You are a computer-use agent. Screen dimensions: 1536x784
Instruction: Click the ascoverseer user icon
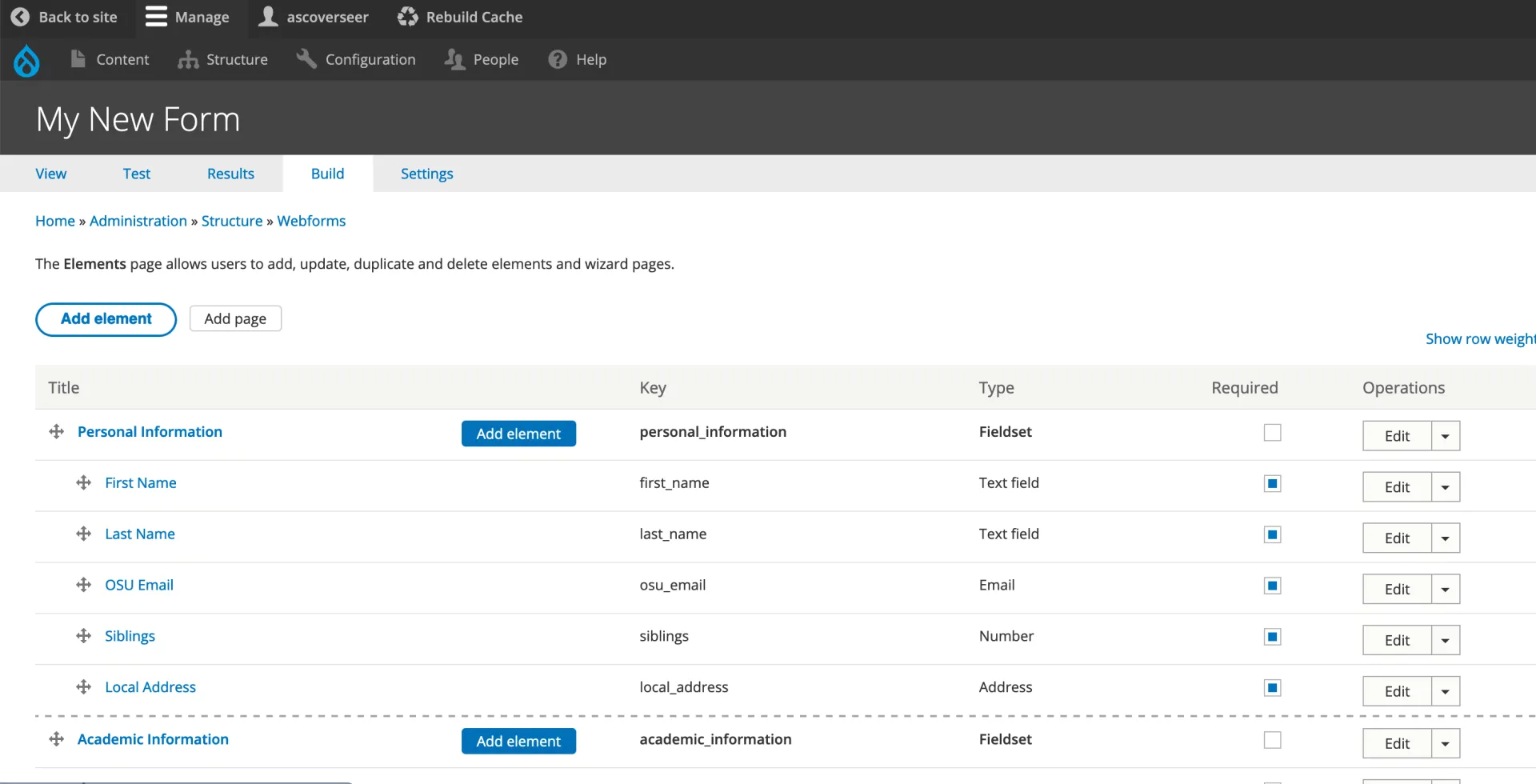(269, 17)
